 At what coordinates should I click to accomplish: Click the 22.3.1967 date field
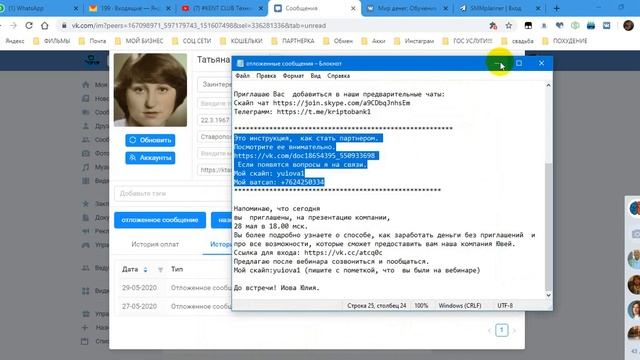point(215,120)
